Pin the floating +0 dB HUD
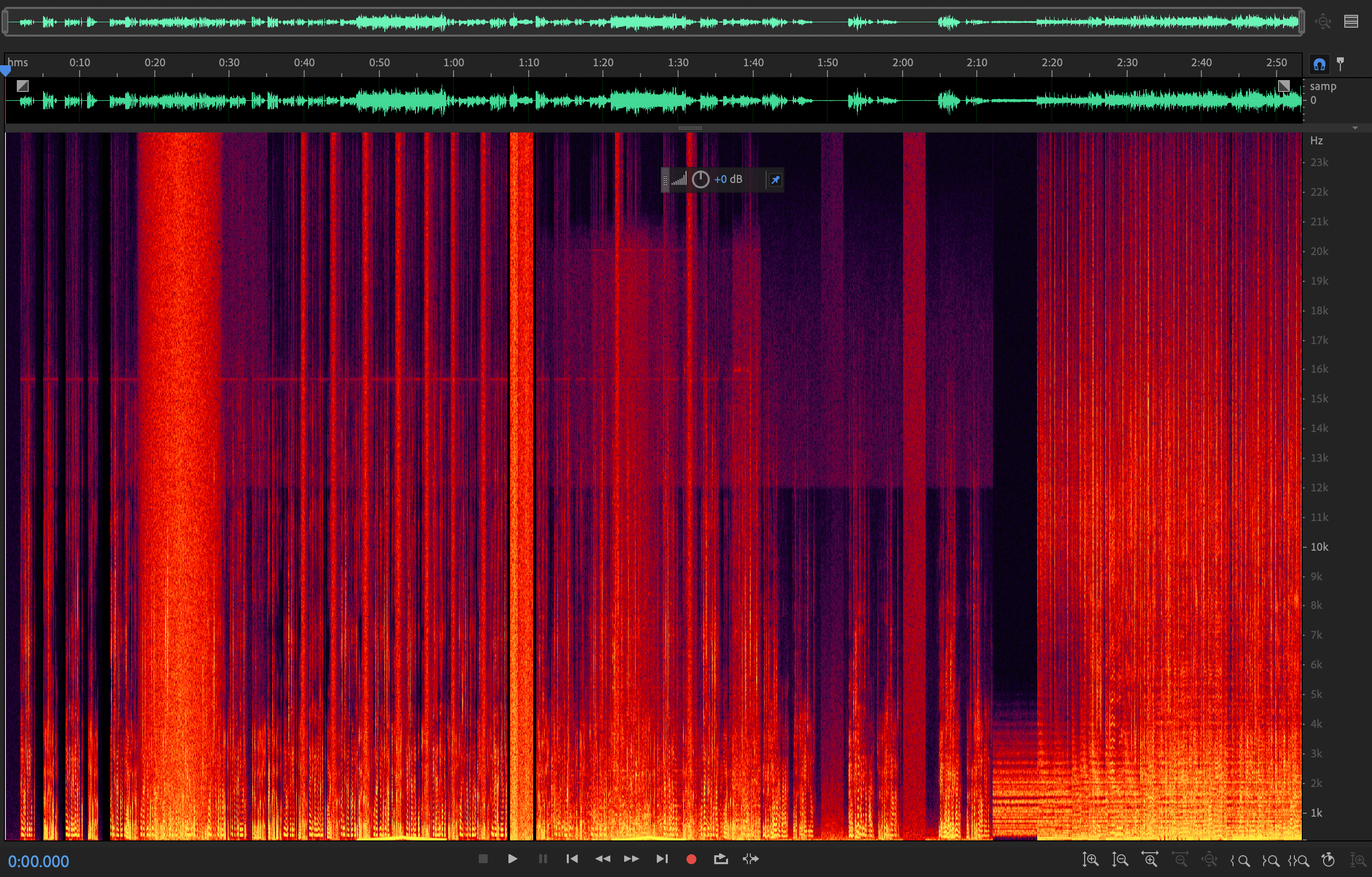Screen dimensions: 1372x877 [x=775, y=180]
